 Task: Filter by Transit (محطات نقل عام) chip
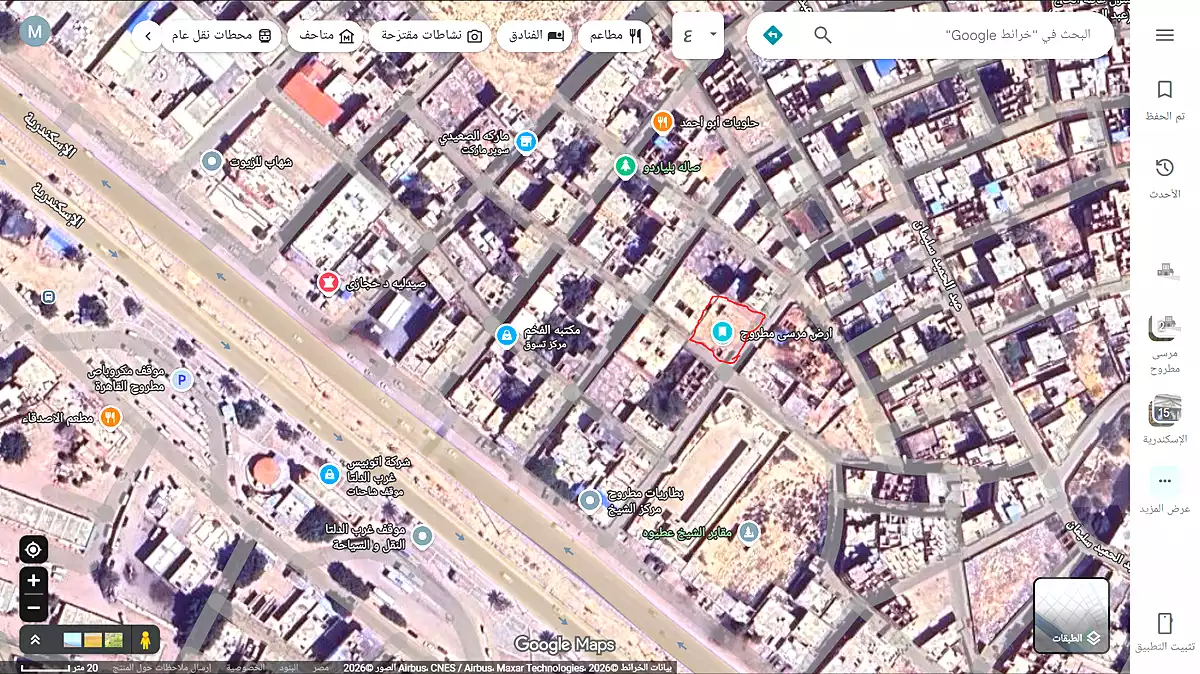point(222,36)
